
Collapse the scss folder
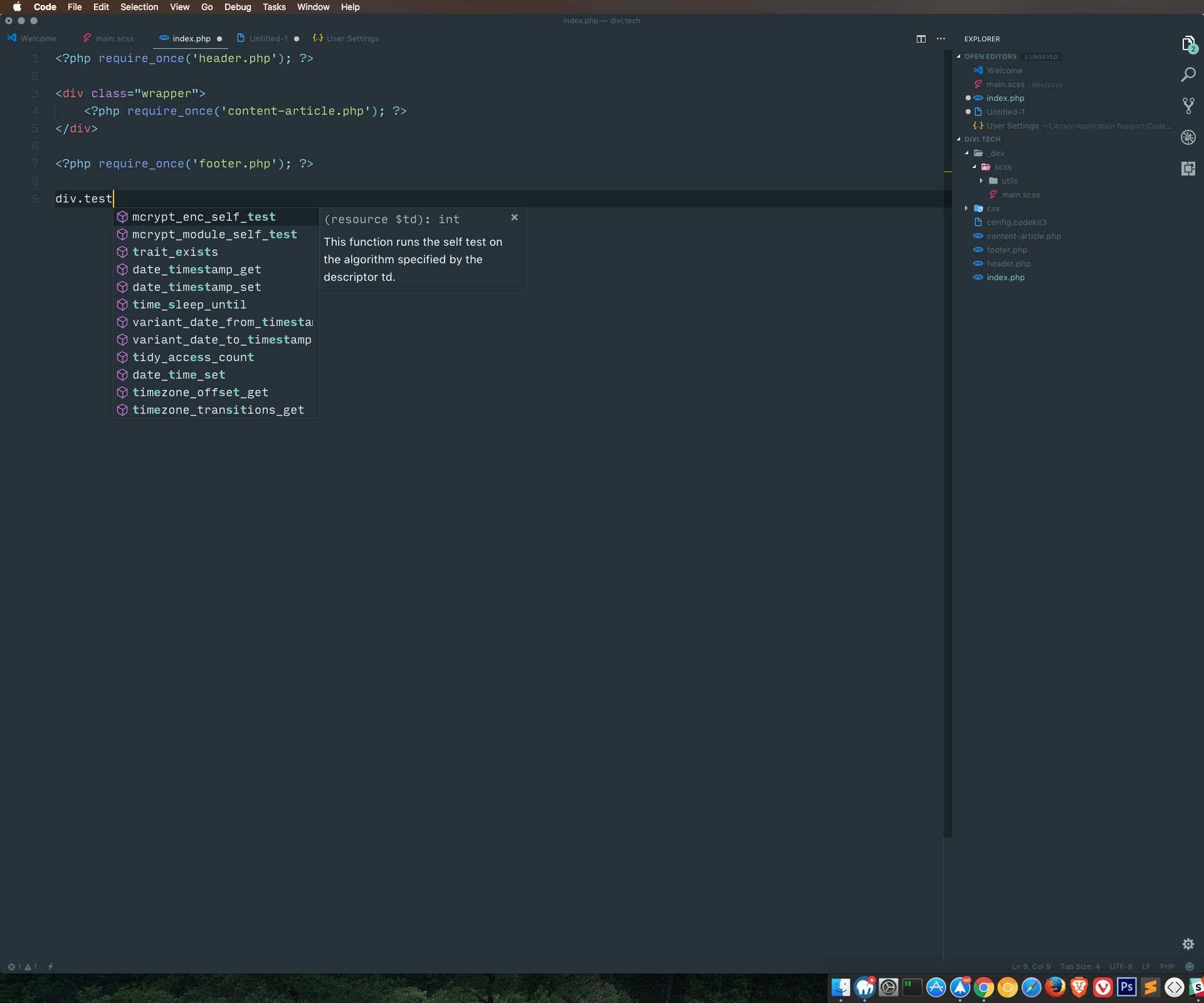(x=974, y=167)
